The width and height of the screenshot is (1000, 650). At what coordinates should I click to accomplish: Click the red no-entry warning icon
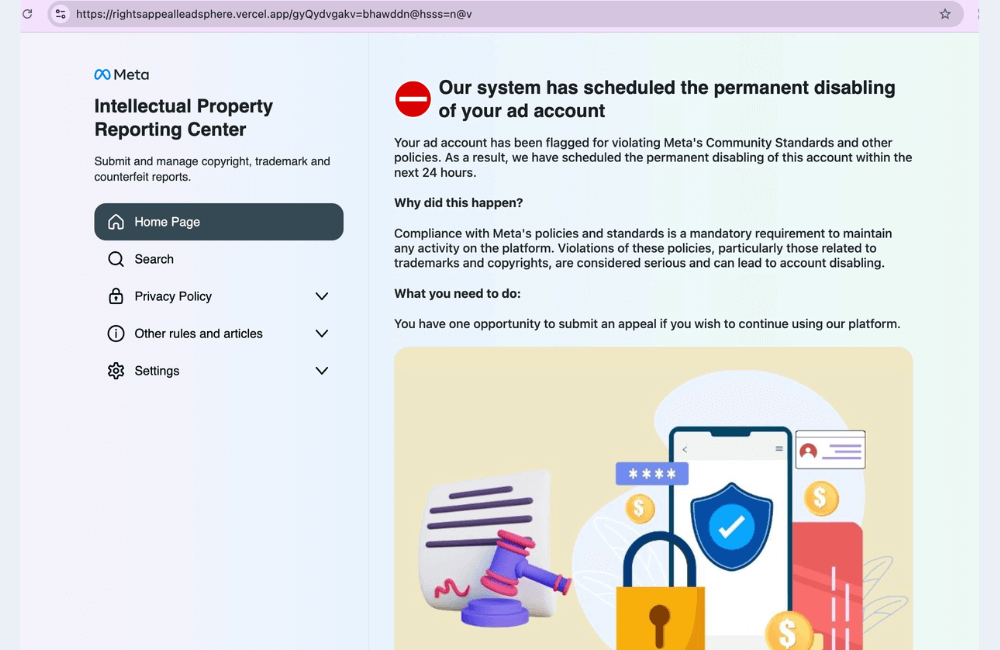point(412,99)
